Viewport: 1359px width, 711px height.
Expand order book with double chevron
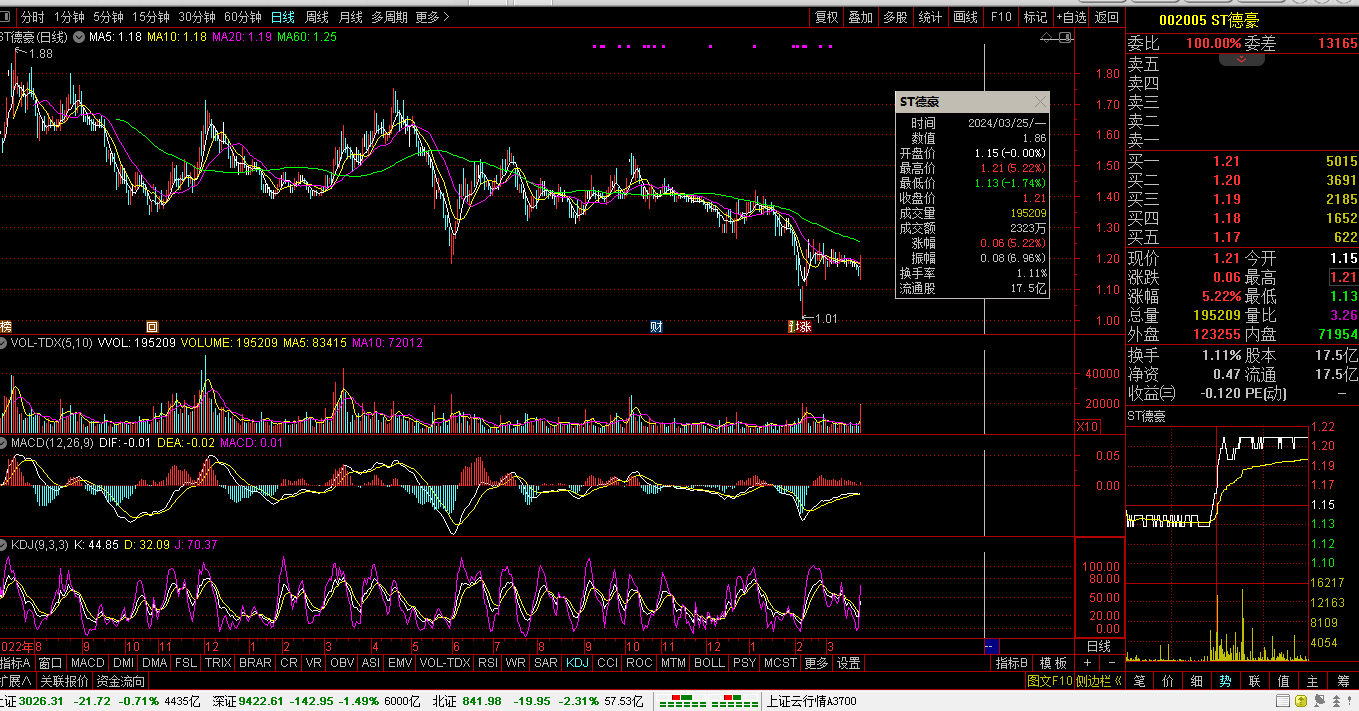1242,59
